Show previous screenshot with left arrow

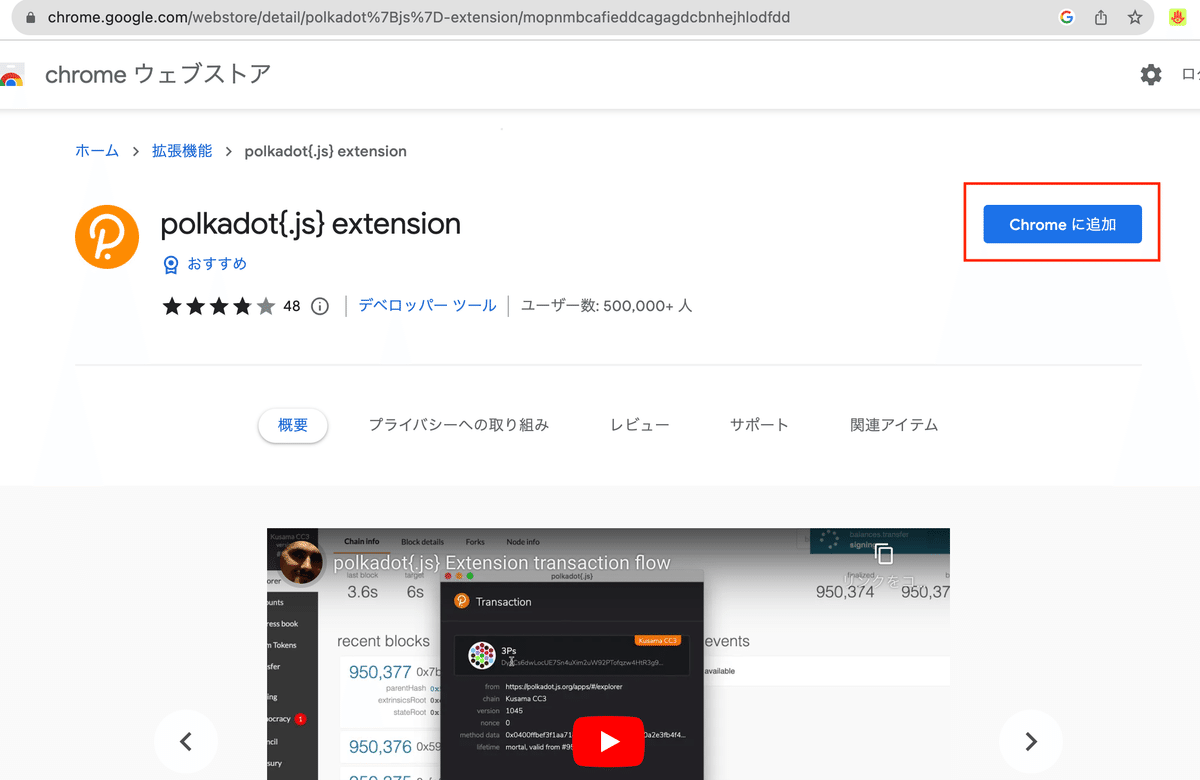185,741
